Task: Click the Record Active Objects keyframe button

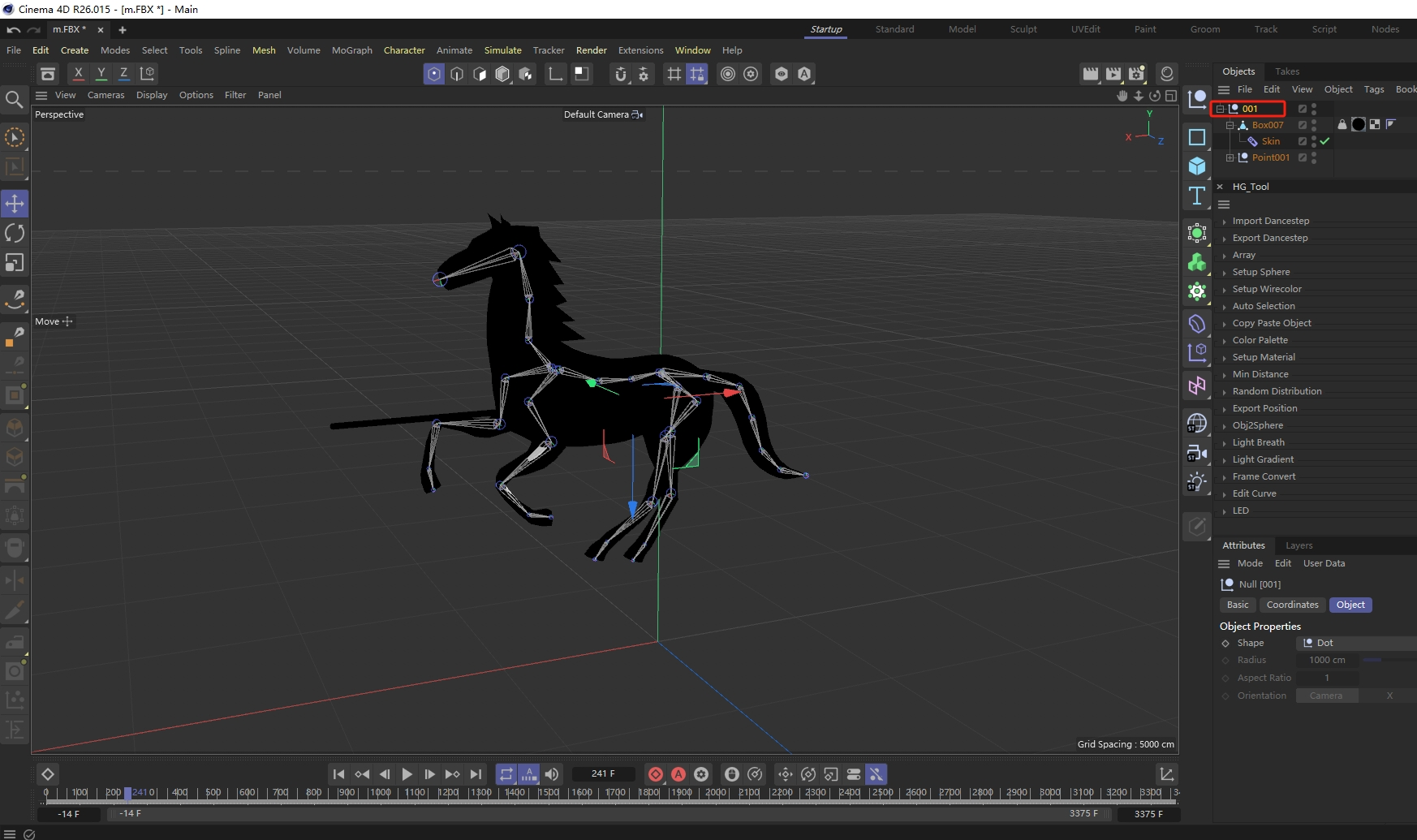Action: tap(656, 774)
